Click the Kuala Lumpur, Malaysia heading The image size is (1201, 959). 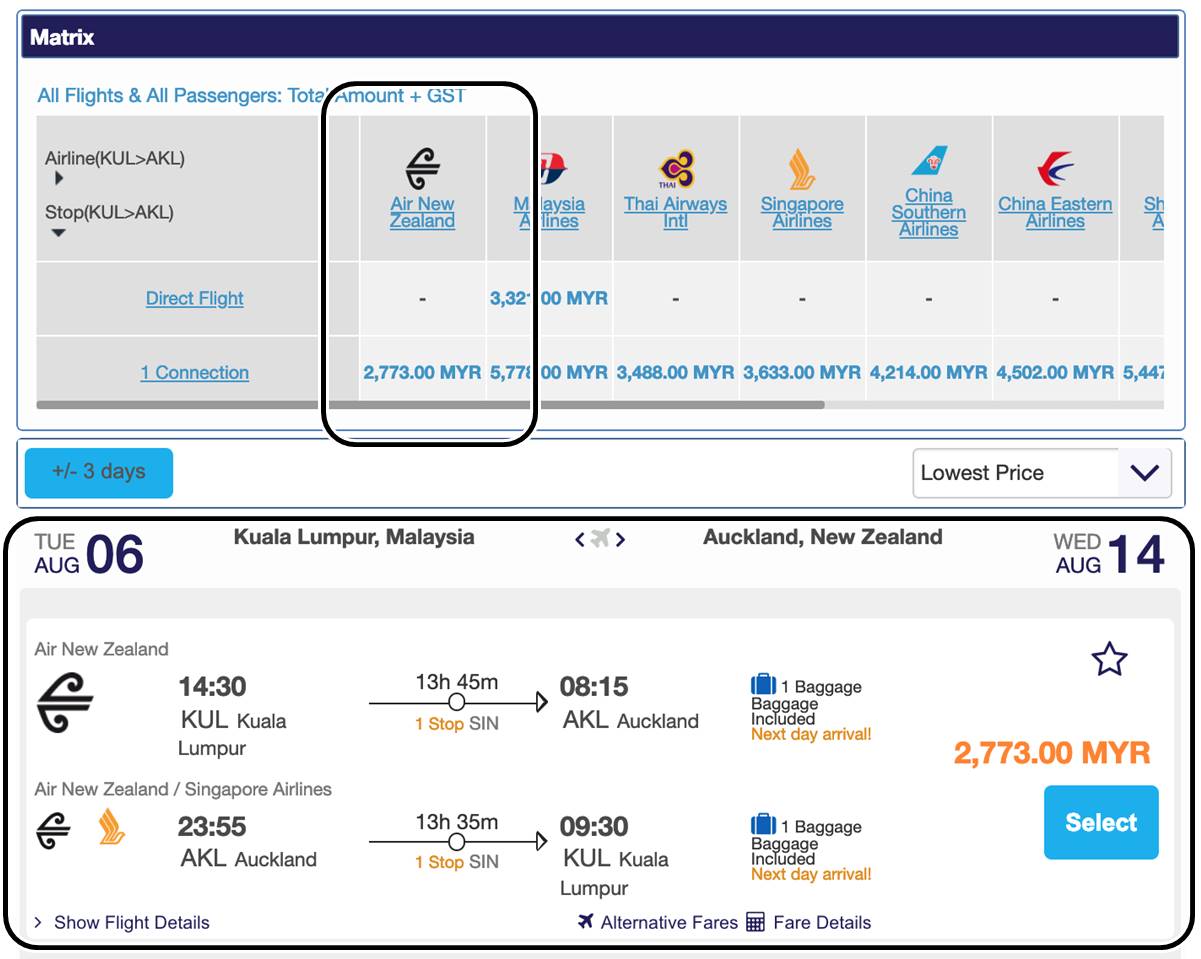tap(354, 537)
